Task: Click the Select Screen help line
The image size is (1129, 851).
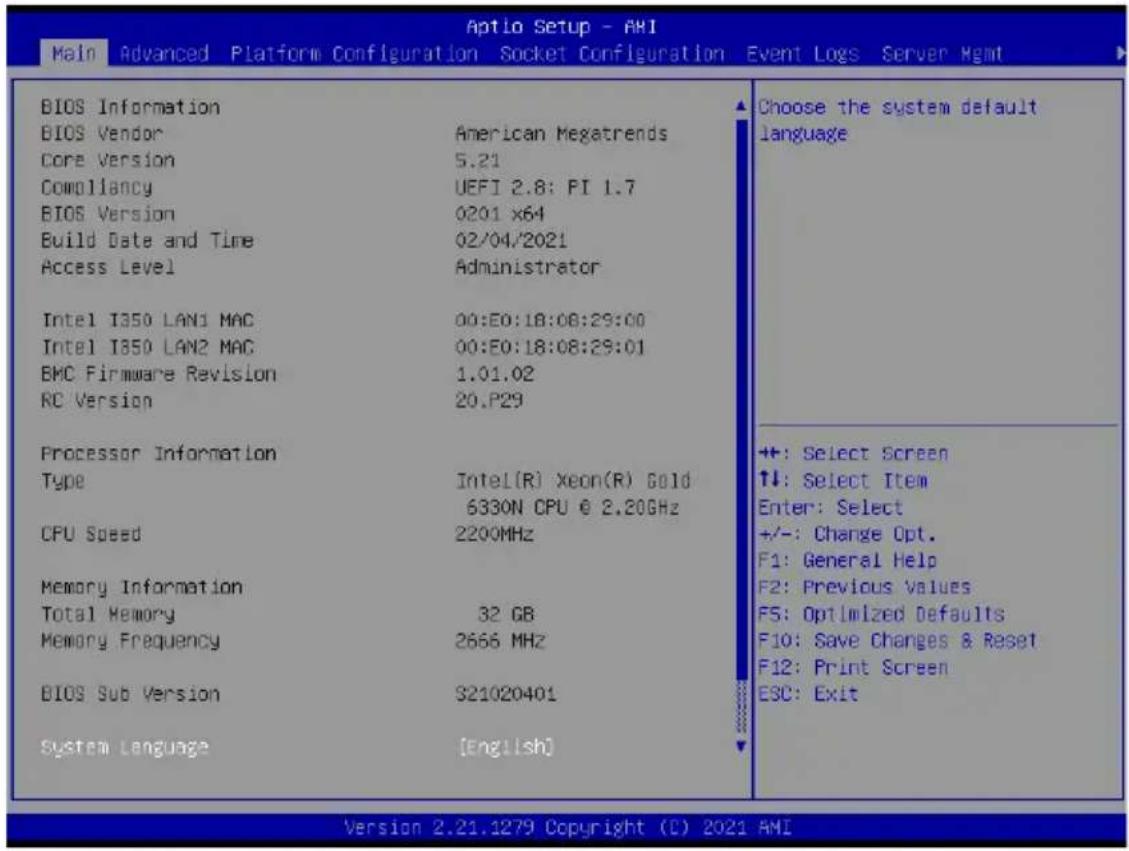Action: [x=853, y=454]
